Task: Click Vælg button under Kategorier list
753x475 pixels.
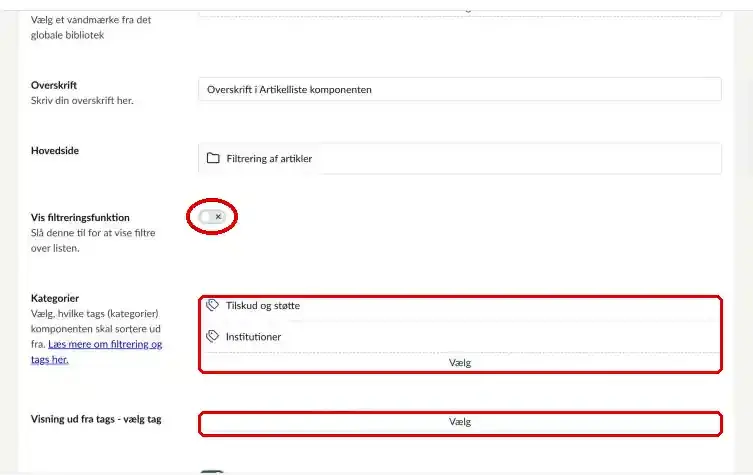Action: click(x=460, y=363)
